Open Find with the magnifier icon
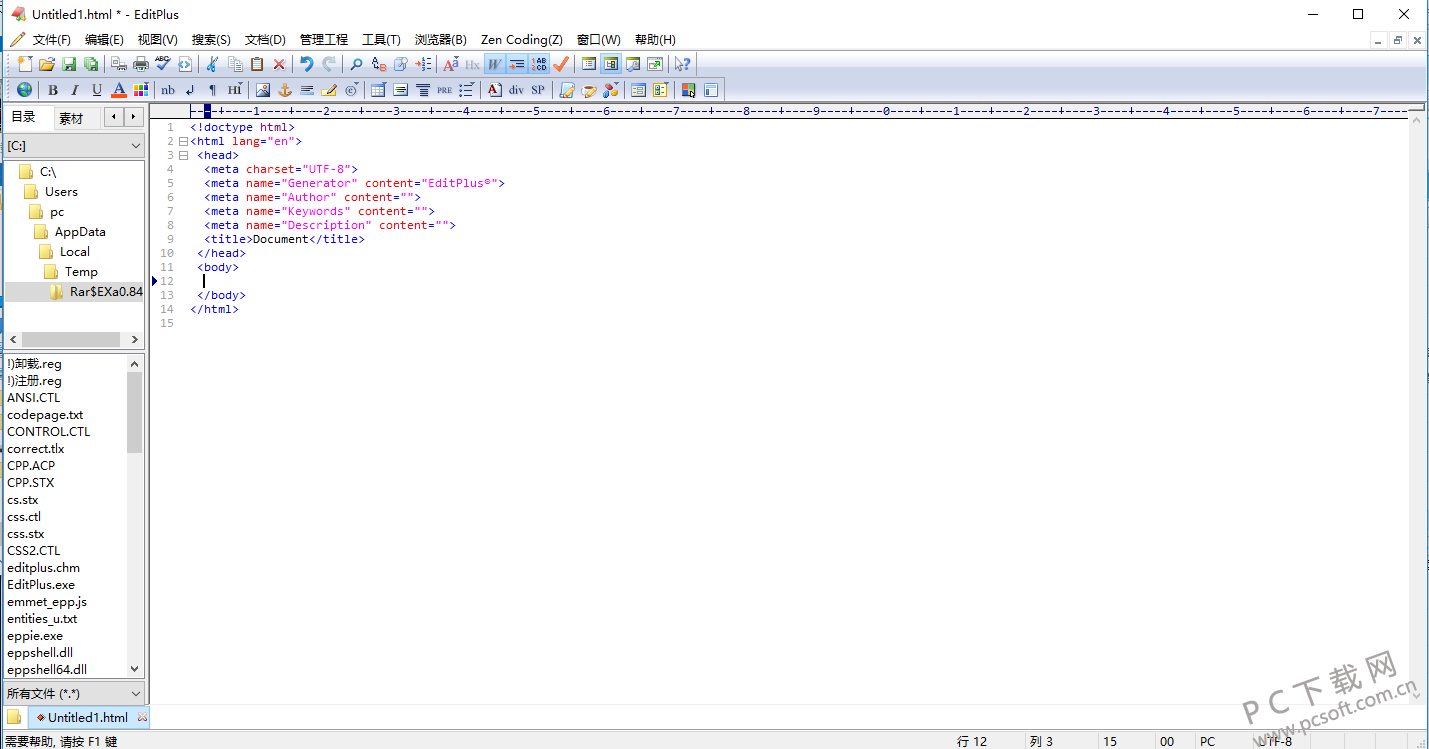The width and height of the screenshot is (1429, 749). point(356,64)
